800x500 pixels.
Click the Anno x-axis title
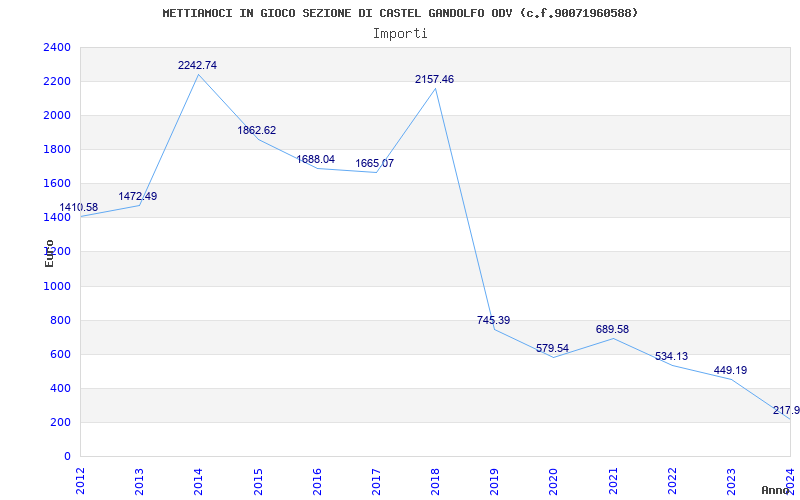click(x=776, y=490)
